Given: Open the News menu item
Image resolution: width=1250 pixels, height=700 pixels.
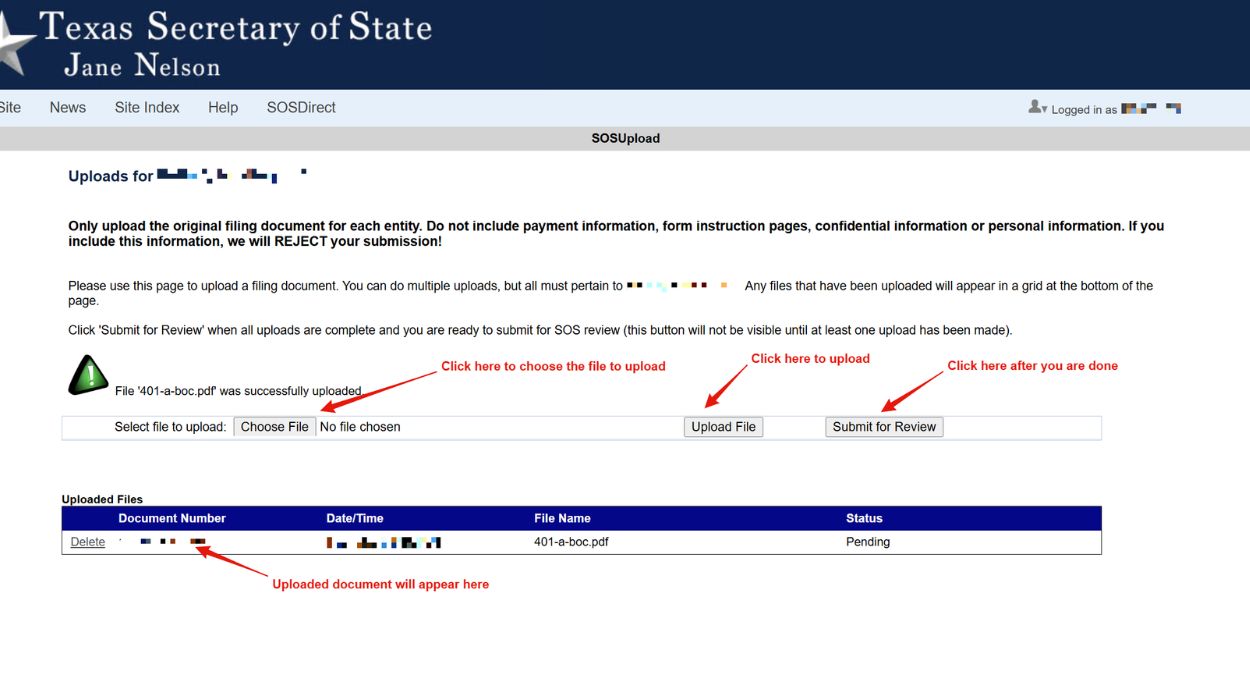Looking at the screenshot, I should pos(68,108).
